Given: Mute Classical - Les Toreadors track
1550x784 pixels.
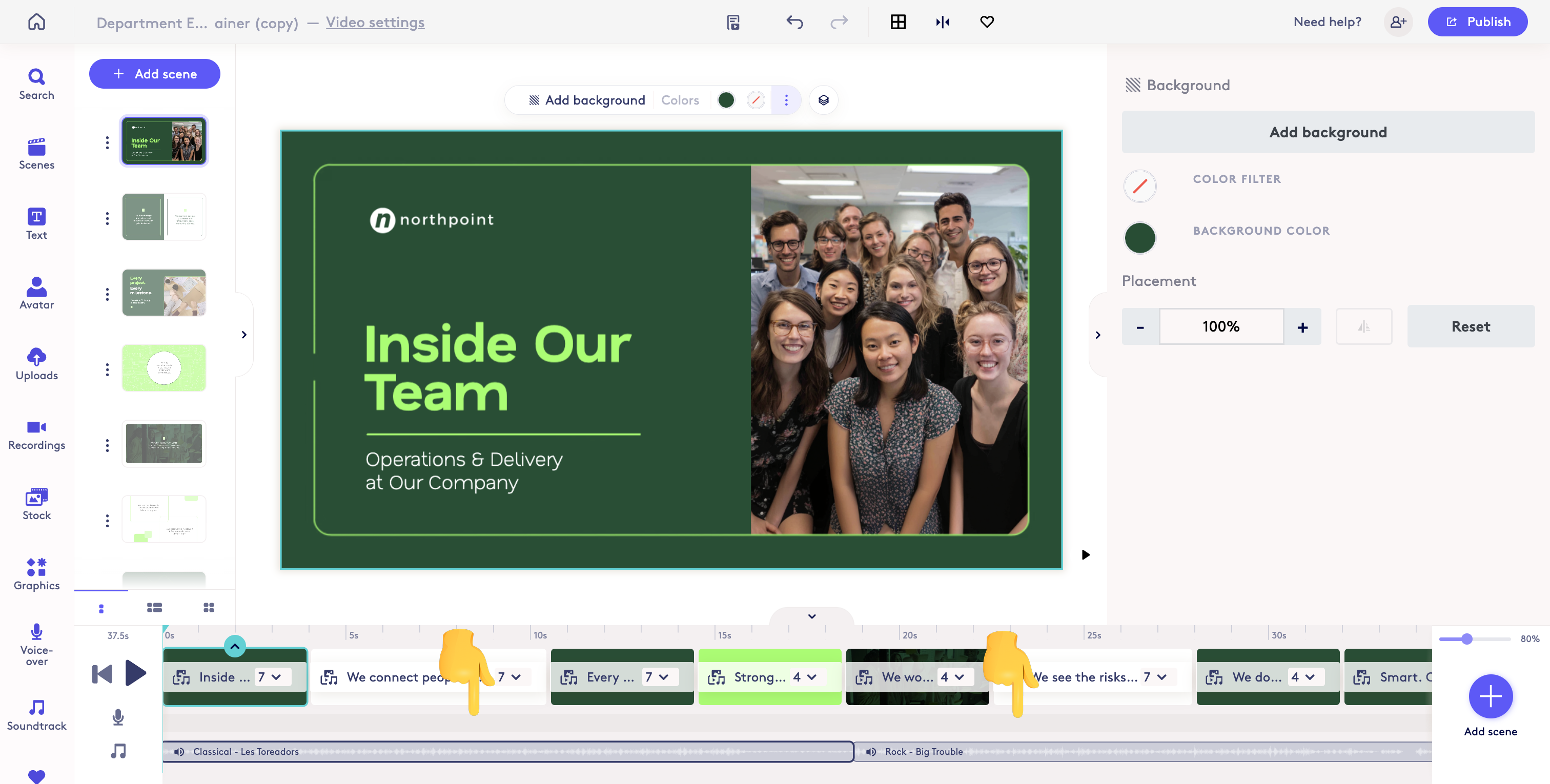Looking at the screenshot, I should point(179,752).
